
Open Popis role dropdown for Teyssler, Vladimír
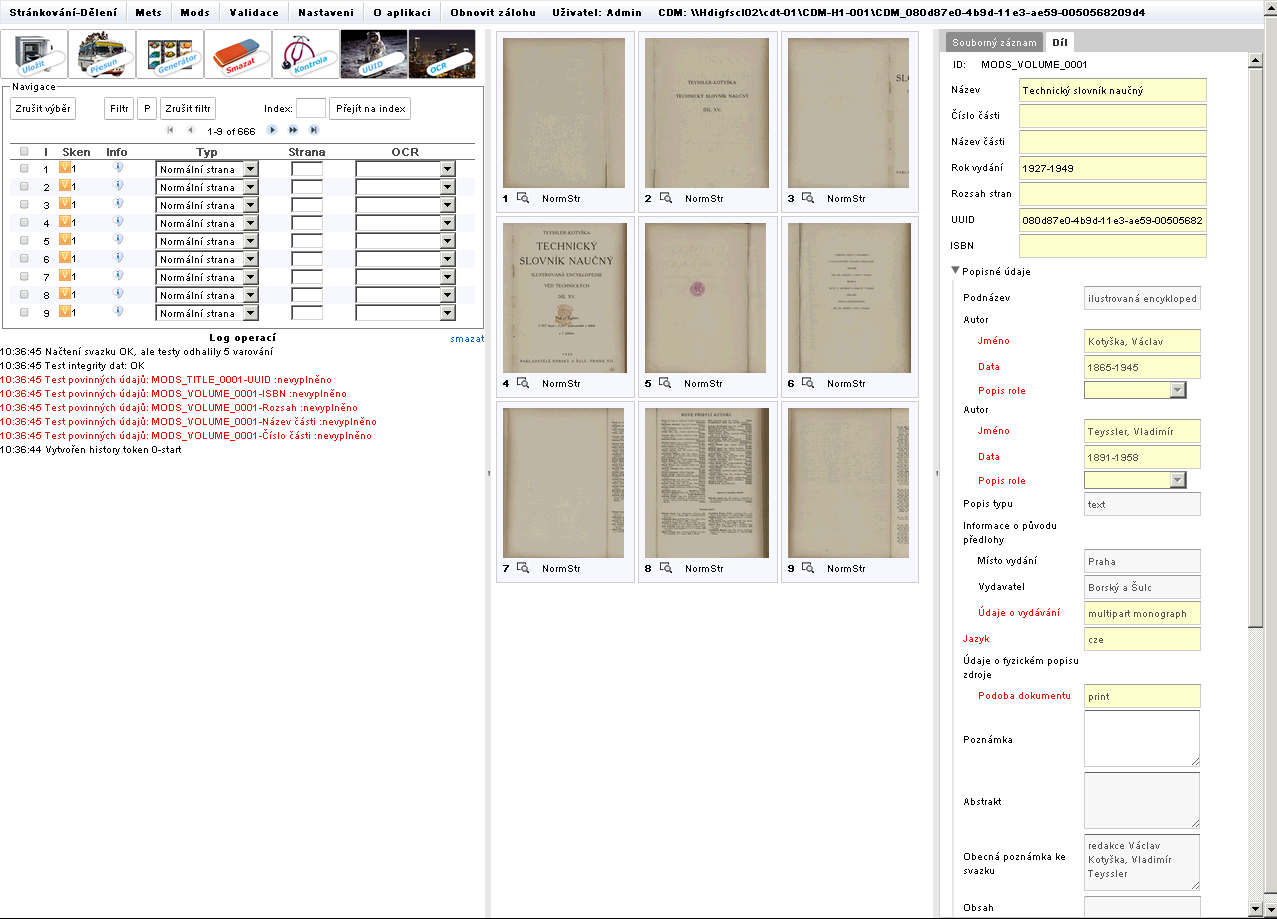tap(1135, 480)
